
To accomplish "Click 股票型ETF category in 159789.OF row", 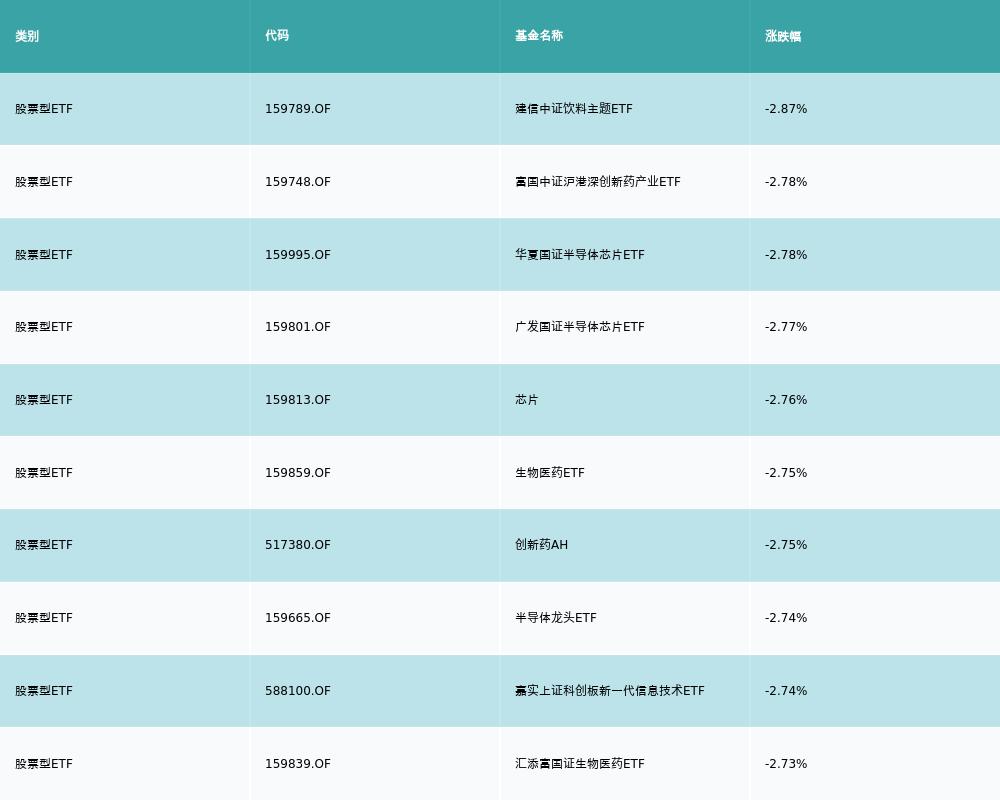I will [44, 109].
